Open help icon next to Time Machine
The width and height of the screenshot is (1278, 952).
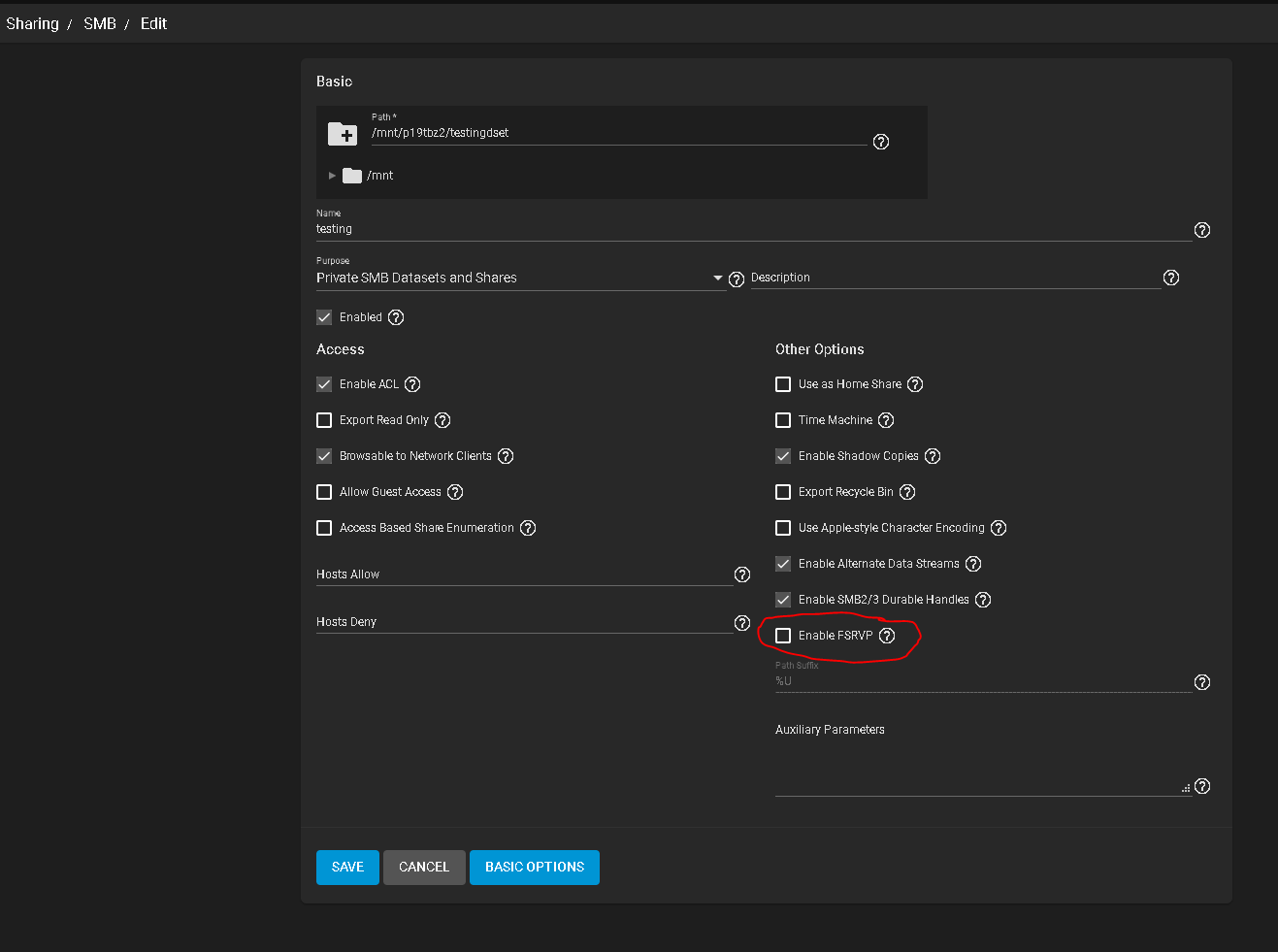(x=886, y=420)
